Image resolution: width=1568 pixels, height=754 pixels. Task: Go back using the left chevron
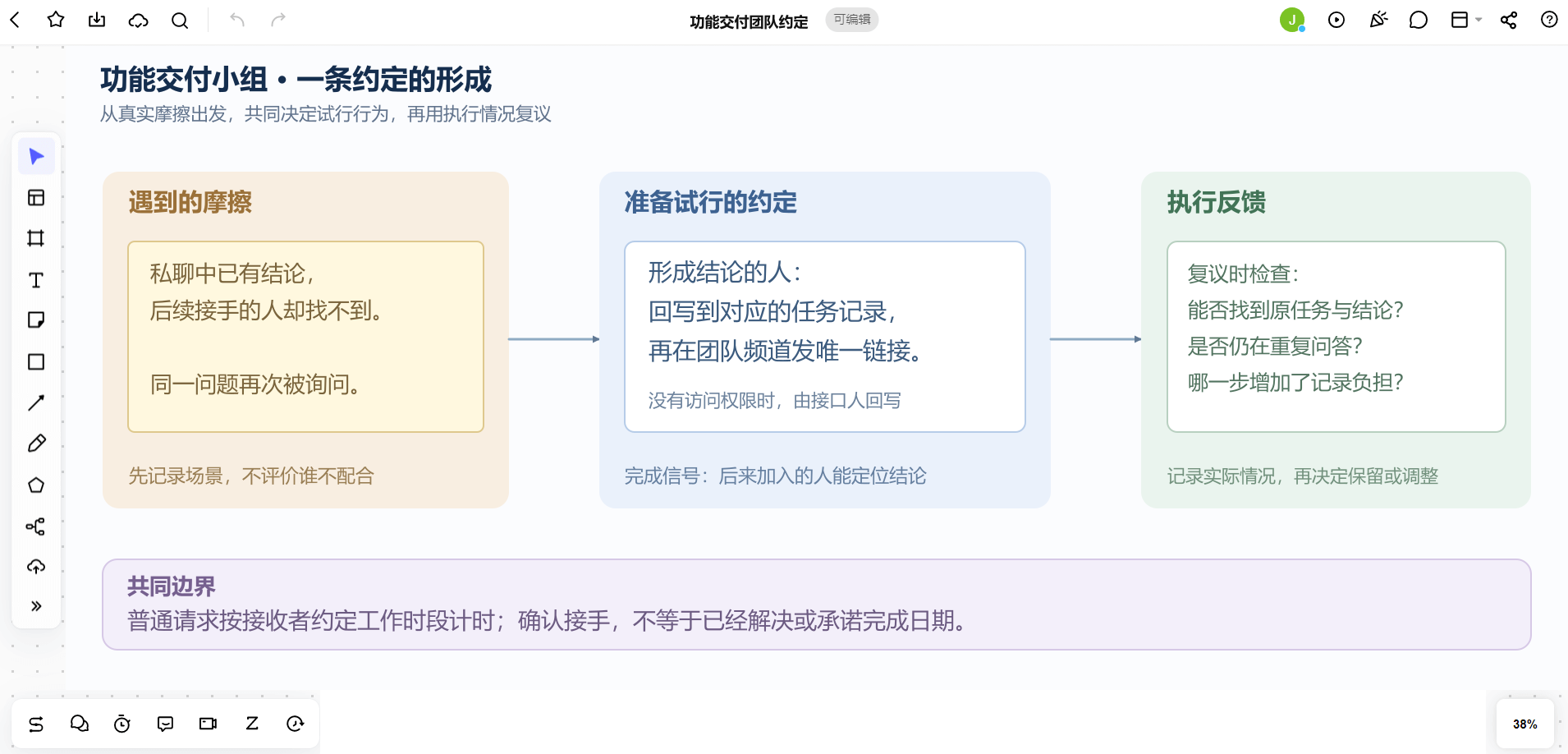(x=15, y=20)
